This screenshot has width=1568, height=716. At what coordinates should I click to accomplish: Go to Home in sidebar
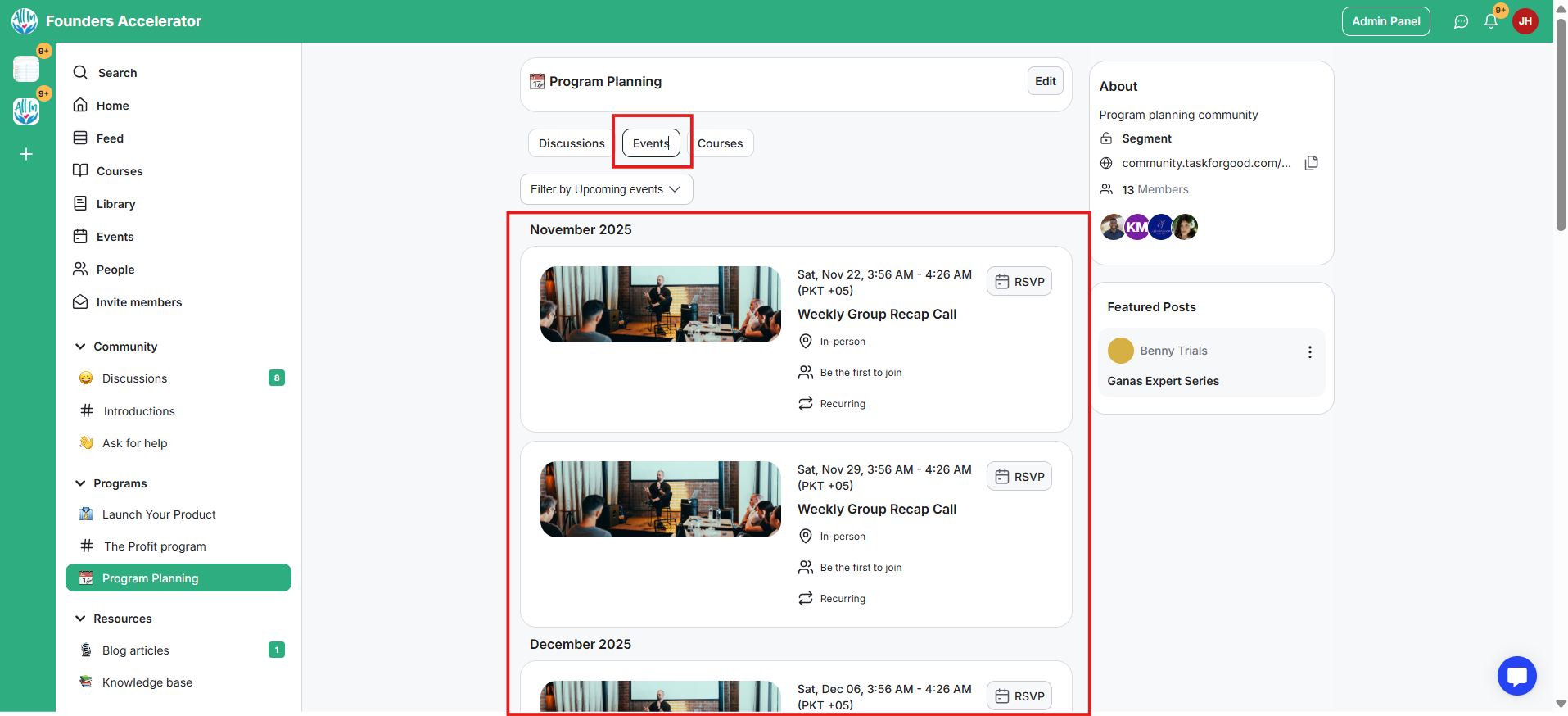pyautogui.click(x=102, y=106)
